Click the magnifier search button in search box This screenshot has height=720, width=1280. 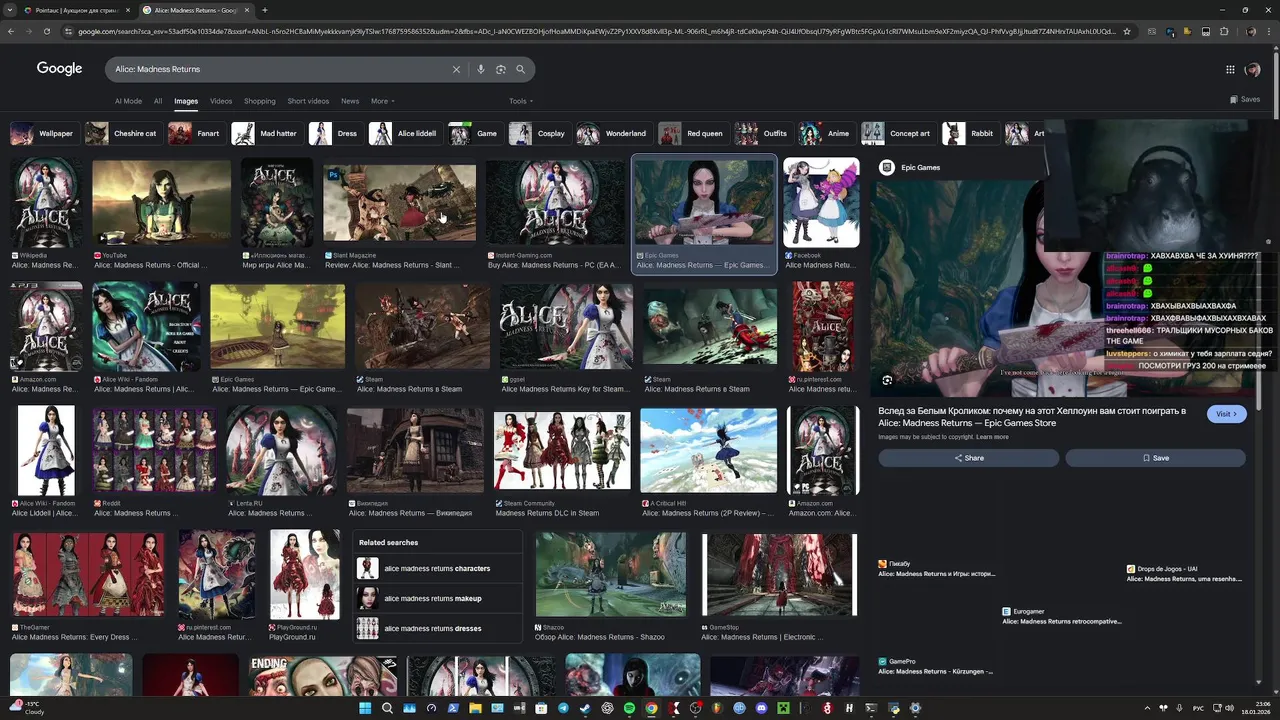point(520,69)
